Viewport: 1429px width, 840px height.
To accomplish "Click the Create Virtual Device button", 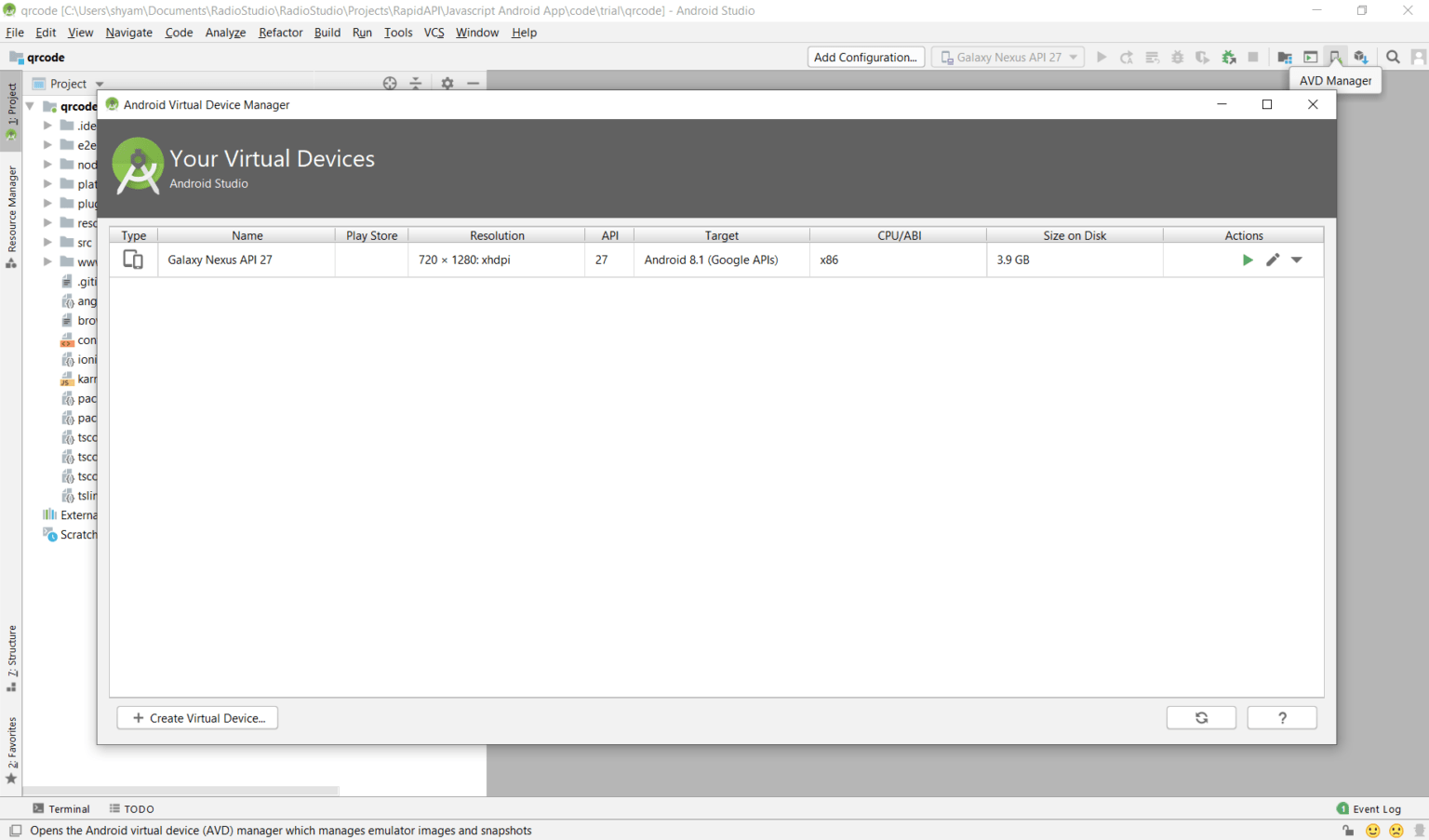I will coord(197,718).
